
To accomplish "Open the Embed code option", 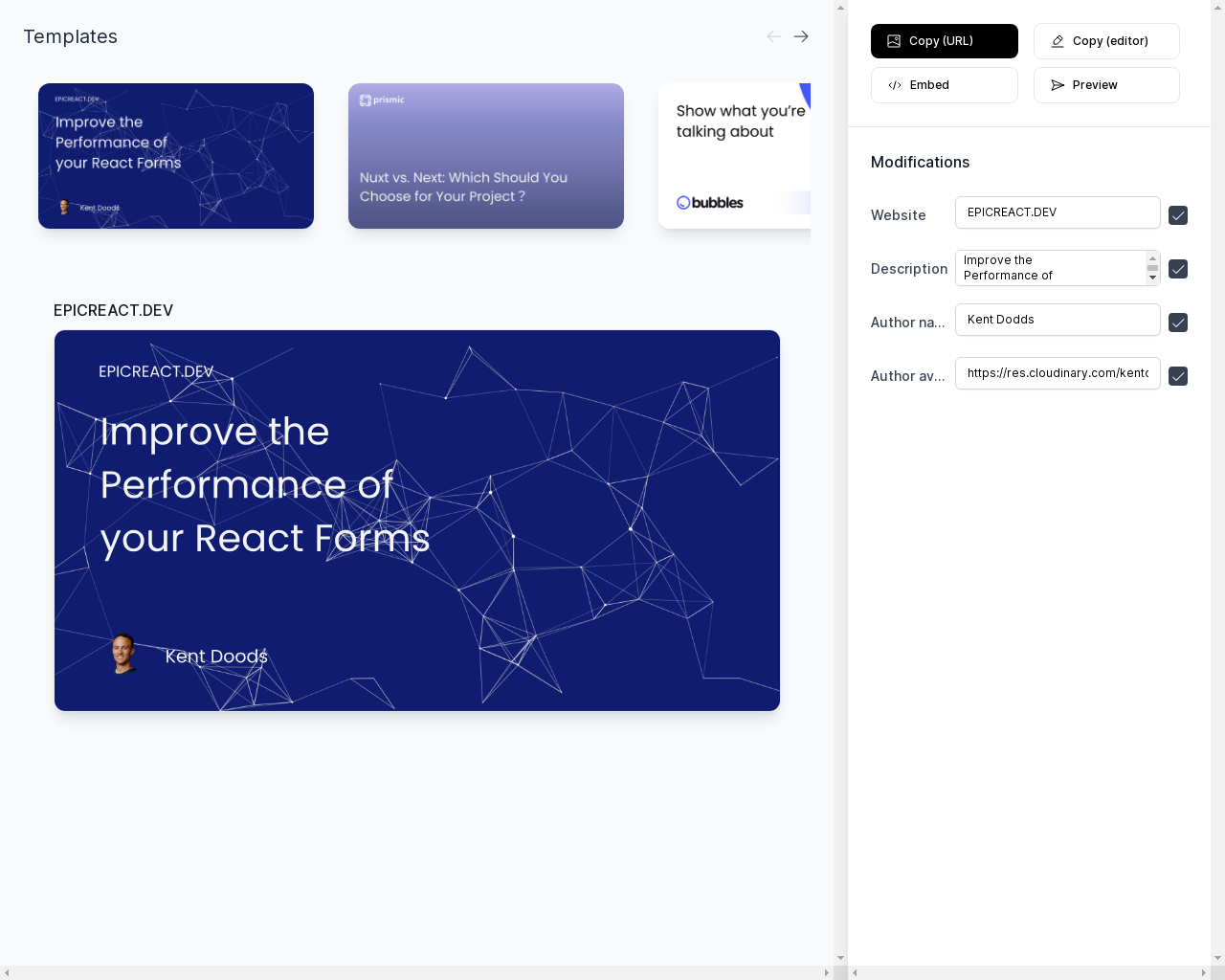I will [945, 85].
